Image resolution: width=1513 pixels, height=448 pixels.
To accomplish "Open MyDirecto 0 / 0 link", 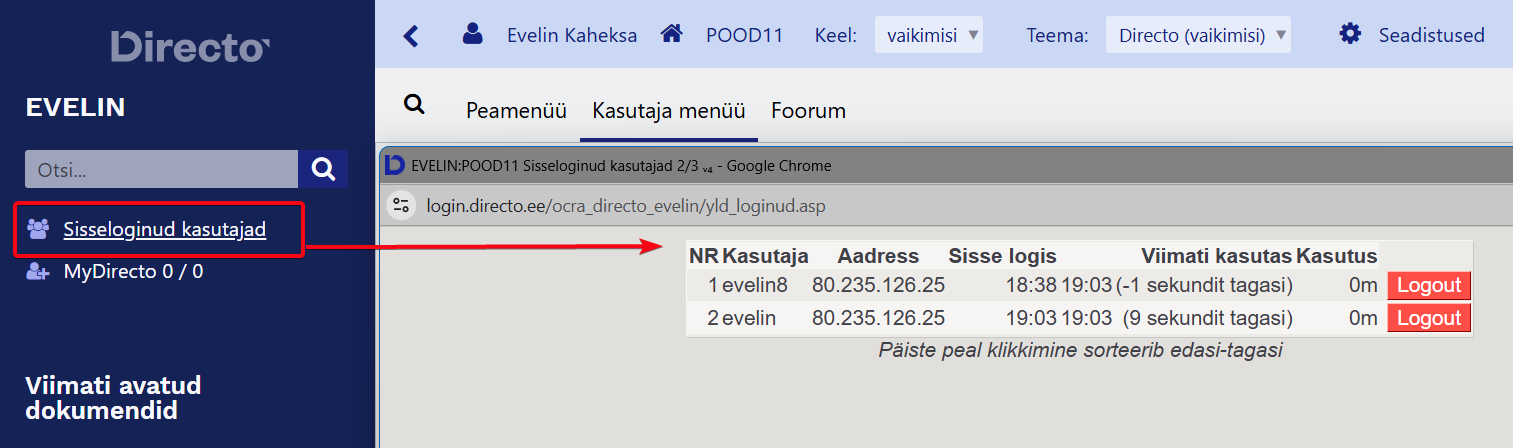I will 133,271.
